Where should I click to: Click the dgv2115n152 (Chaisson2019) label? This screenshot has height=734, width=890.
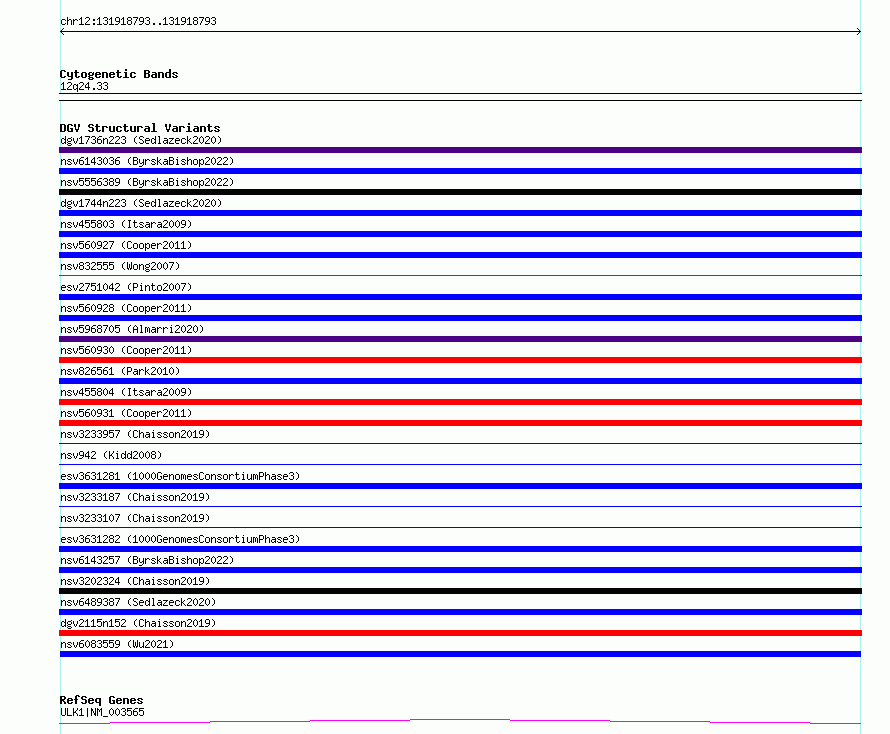[138, 623]
